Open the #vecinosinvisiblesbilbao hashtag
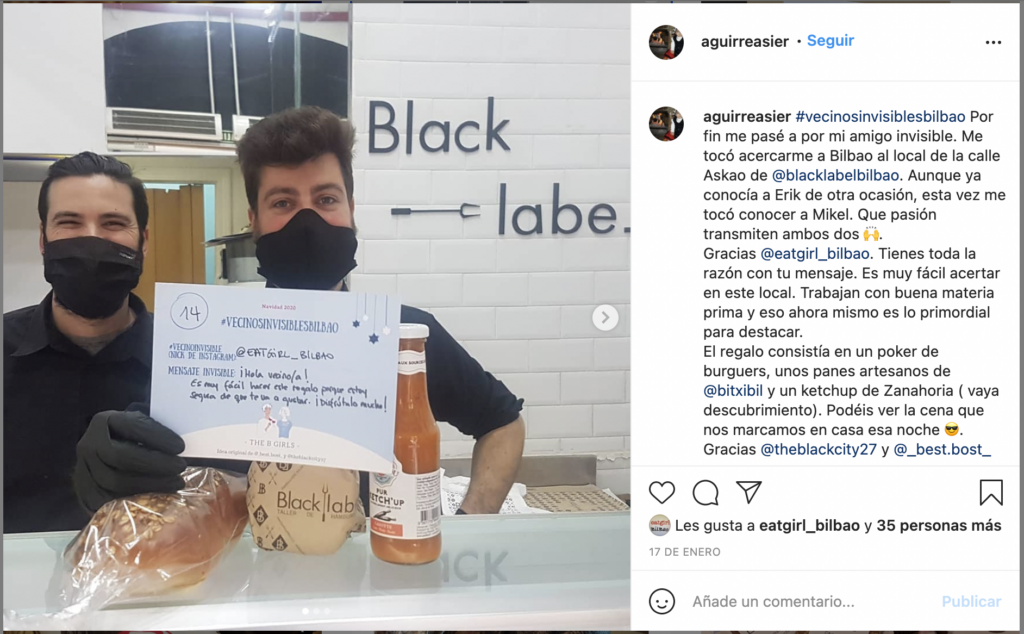 (x=880, y=117)
